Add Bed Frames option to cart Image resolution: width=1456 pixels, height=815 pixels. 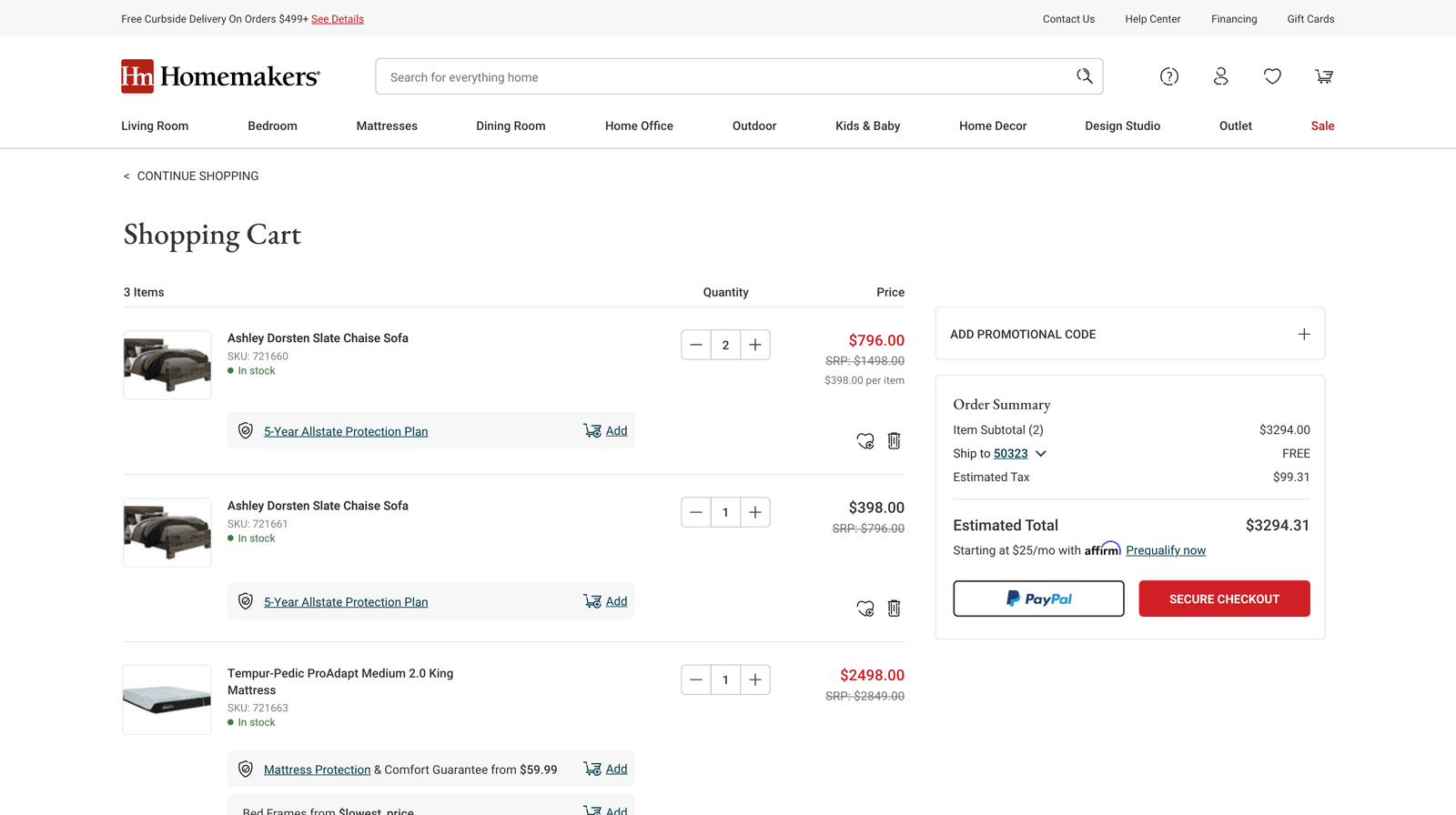605,810
